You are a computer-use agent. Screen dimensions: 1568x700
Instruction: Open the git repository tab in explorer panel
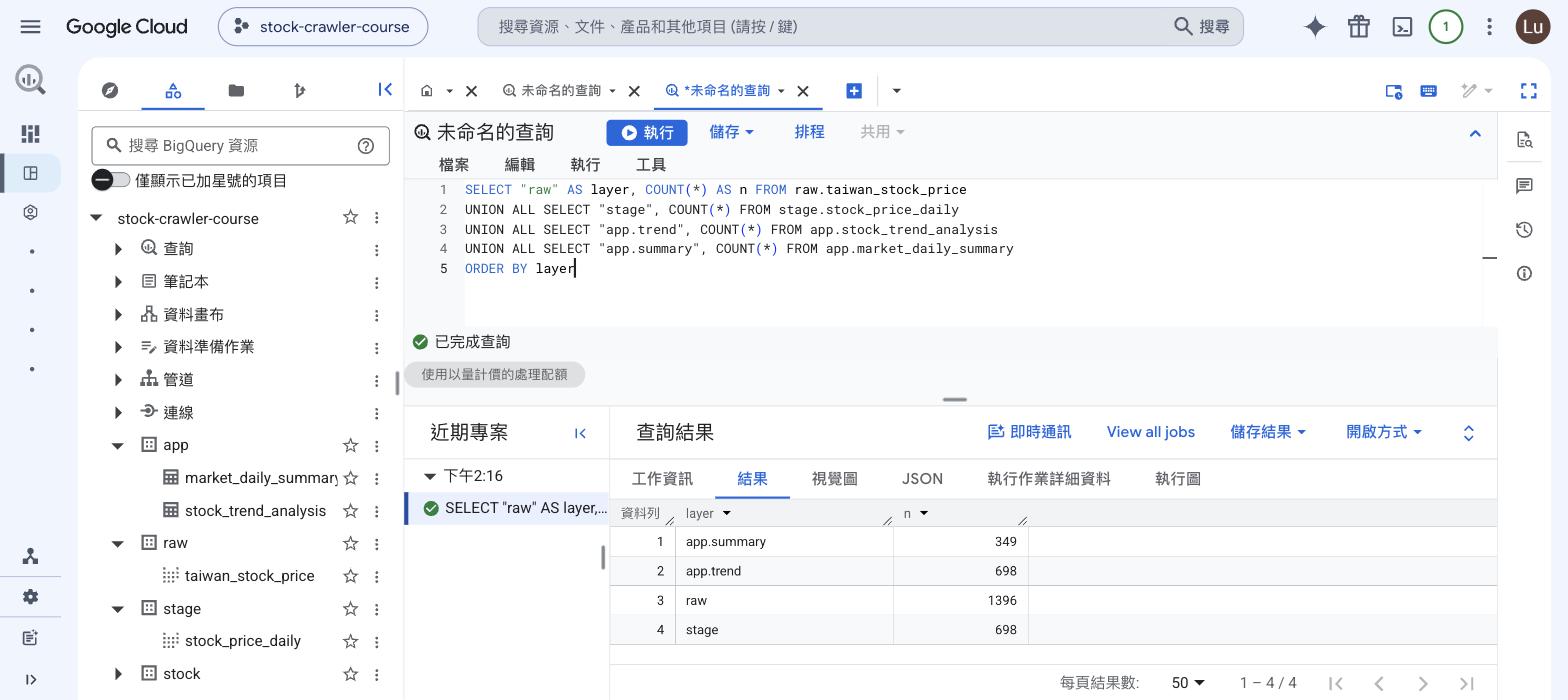[x=299, y=90]
